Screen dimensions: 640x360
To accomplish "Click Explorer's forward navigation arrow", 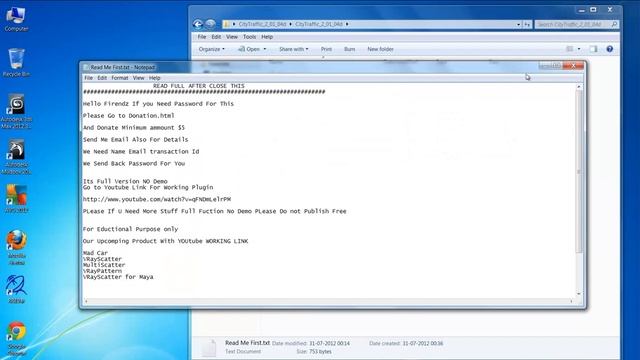I will 210,24.
